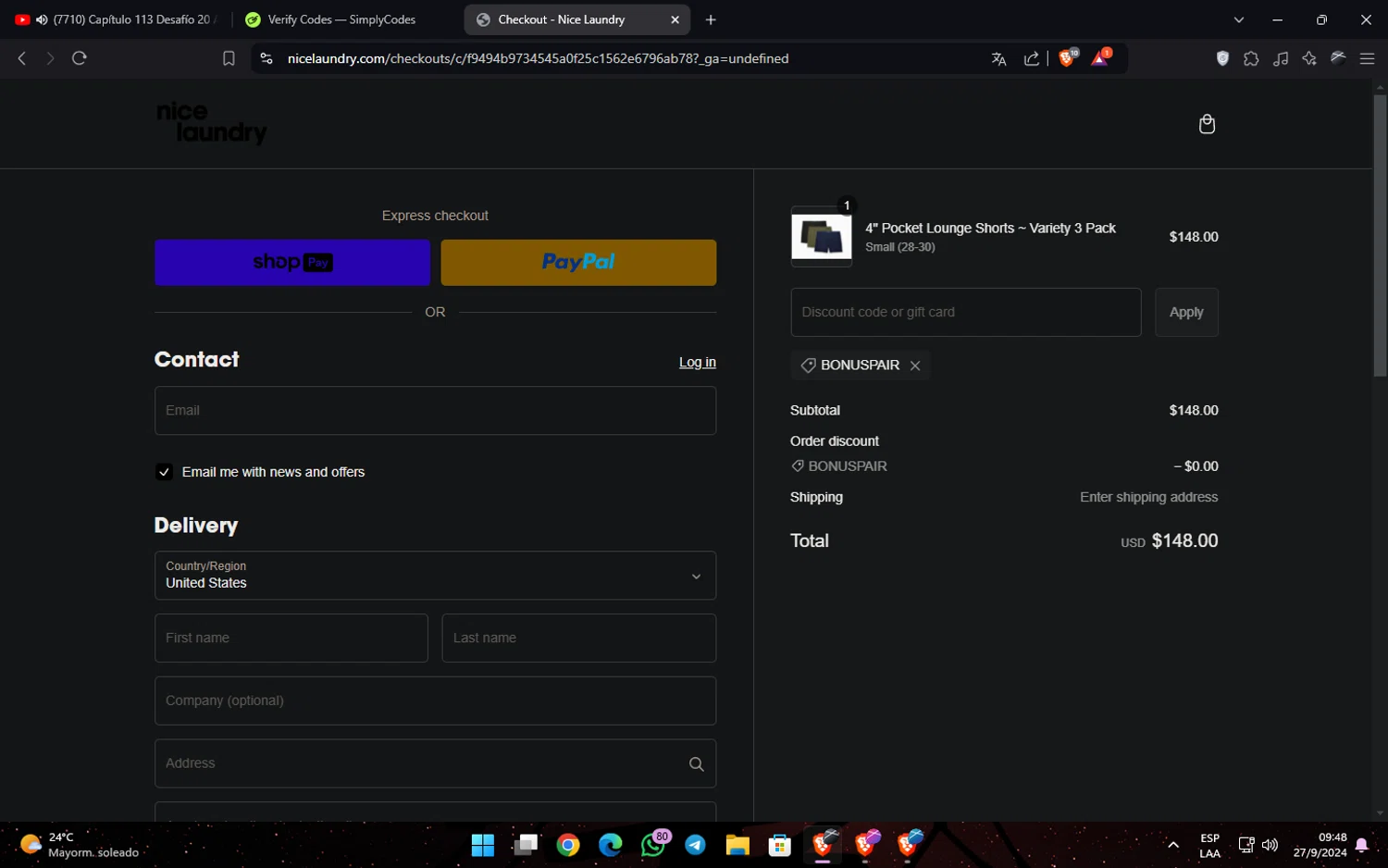Open Microsoft Store from the taskbar
The height and width of the screenshot is (868, 1388).
pos(780,845)
